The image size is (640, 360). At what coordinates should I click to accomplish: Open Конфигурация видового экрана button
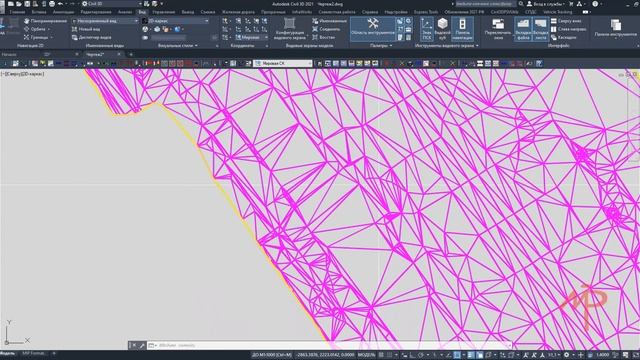289,29
